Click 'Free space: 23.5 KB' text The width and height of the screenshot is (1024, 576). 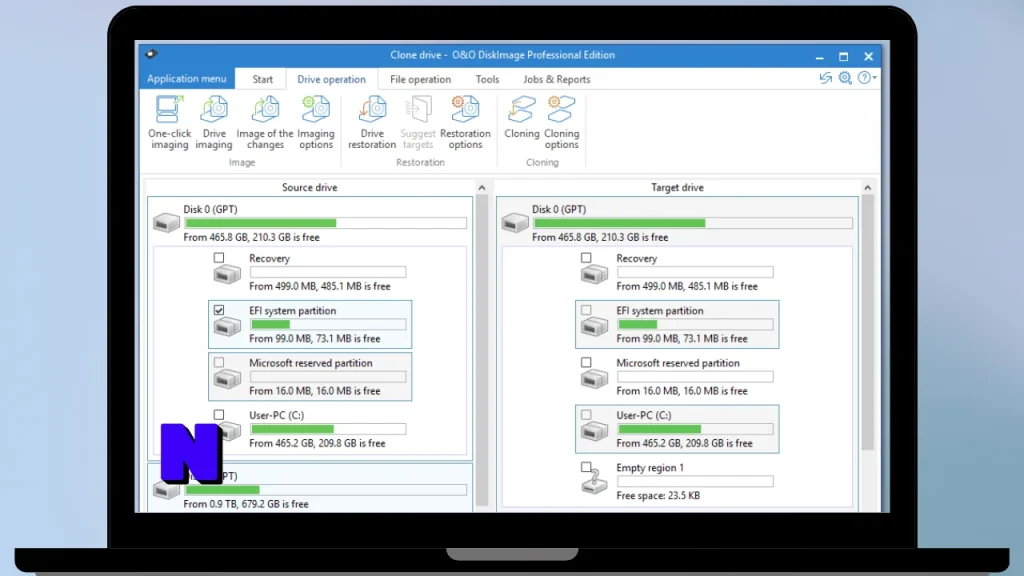pos(658,496)
